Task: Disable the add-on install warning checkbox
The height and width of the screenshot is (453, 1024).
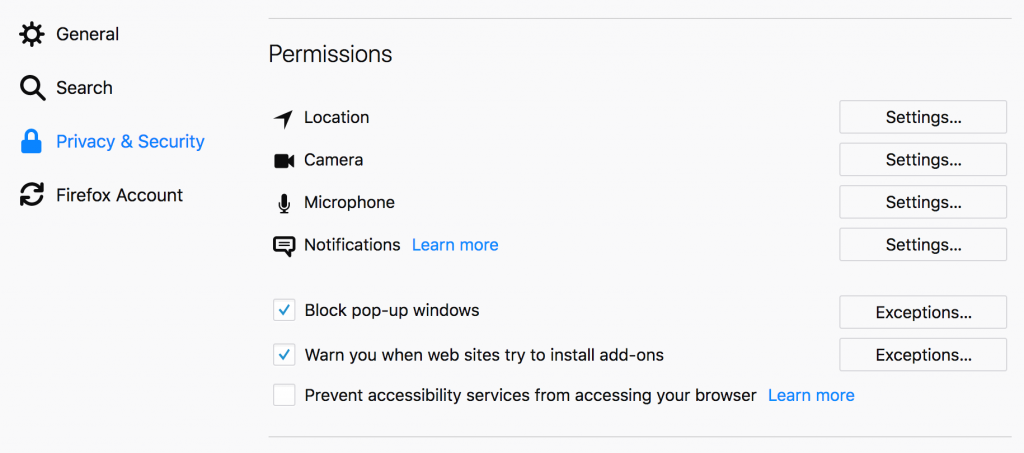Action: tap(284, 354)
